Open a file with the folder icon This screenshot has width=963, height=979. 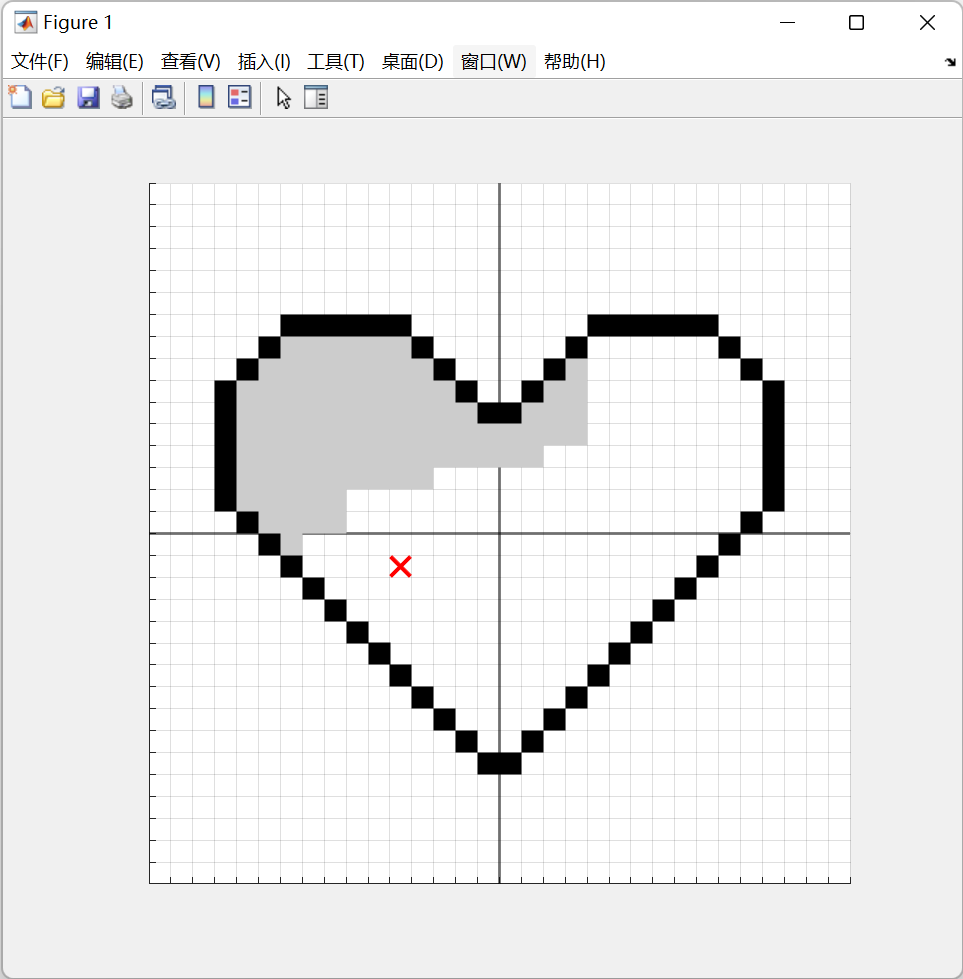53,98
